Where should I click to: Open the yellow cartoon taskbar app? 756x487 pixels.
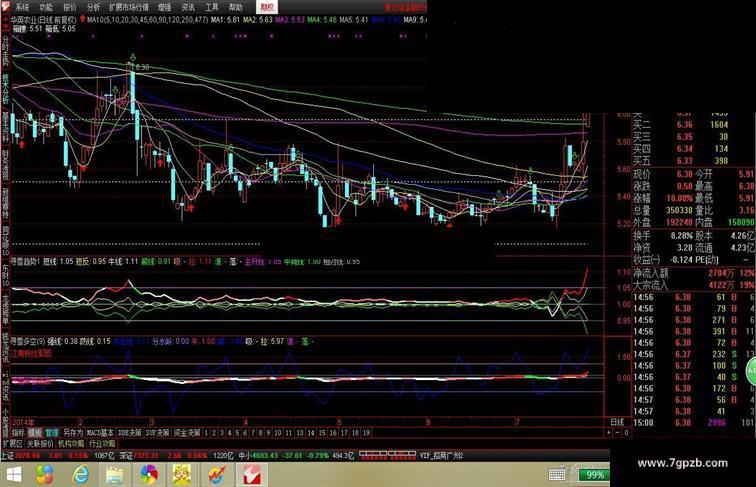(x=182, y=475)
